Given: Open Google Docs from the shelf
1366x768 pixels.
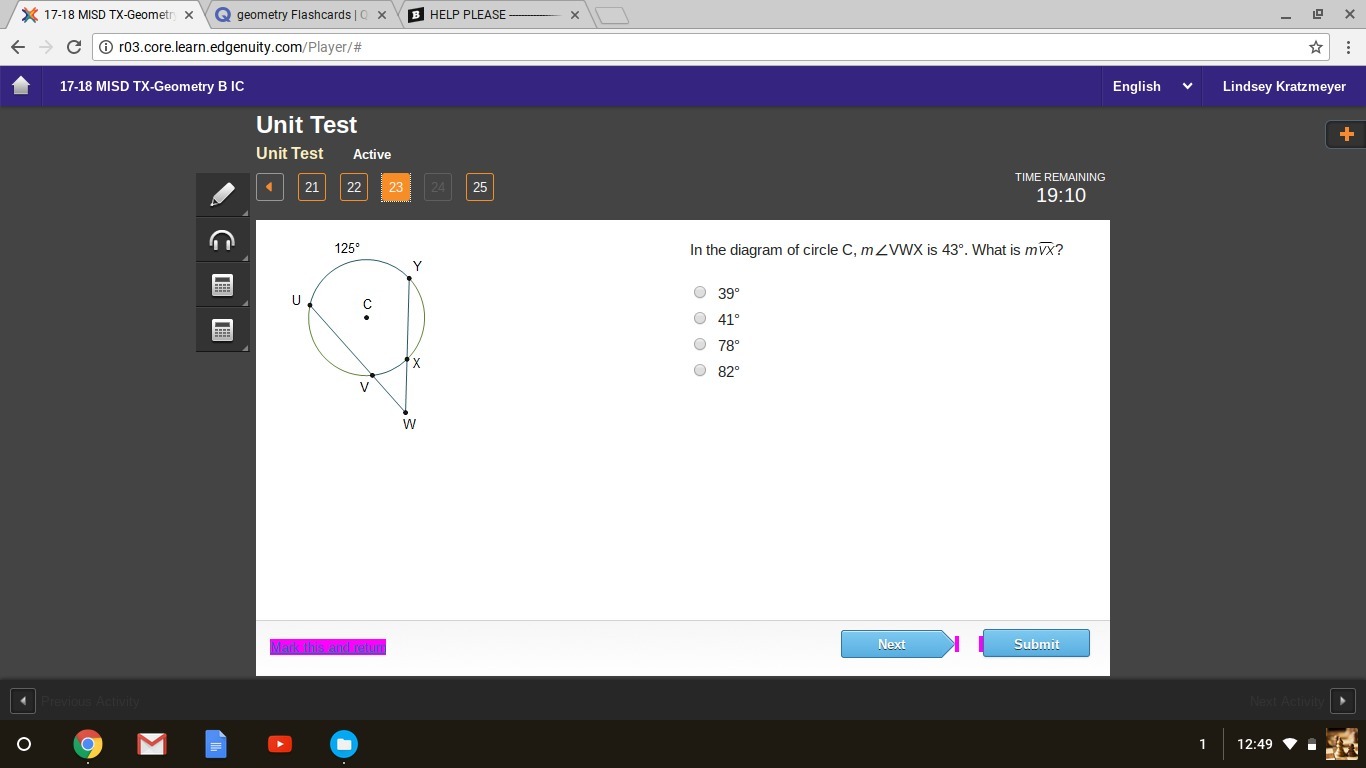Looking at the screenshot, I should click(216, 744).
